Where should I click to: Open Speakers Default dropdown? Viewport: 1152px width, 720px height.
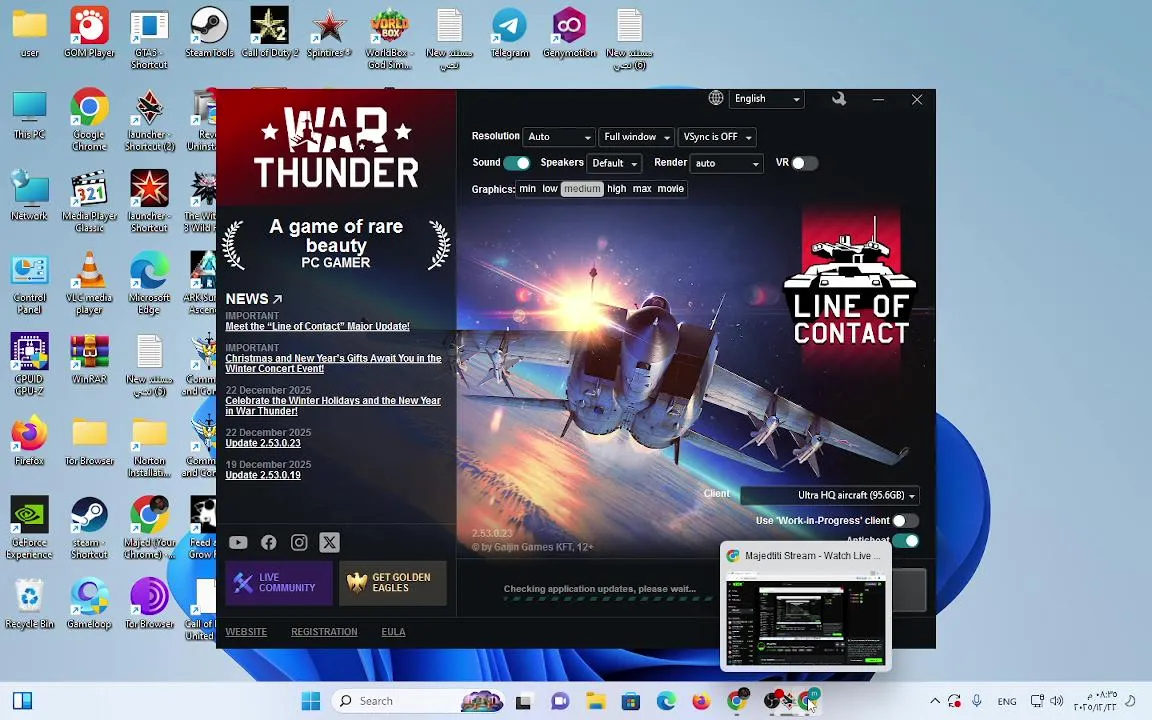tap(614, 163)
